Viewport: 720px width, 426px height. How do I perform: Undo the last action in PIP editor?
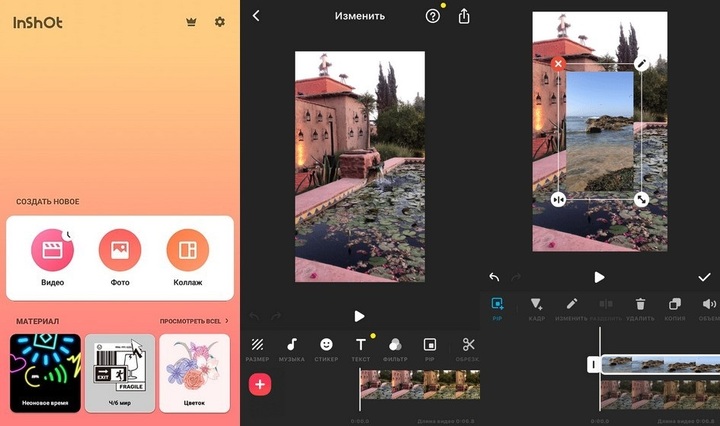tap(494, 277)
